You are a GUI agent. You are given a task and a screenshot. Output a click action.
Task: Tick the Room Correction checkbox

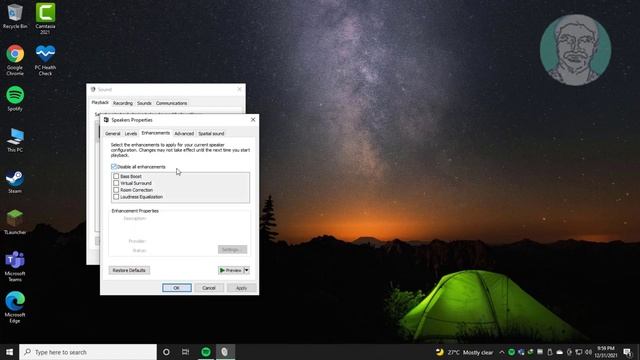tap(116, 190)
